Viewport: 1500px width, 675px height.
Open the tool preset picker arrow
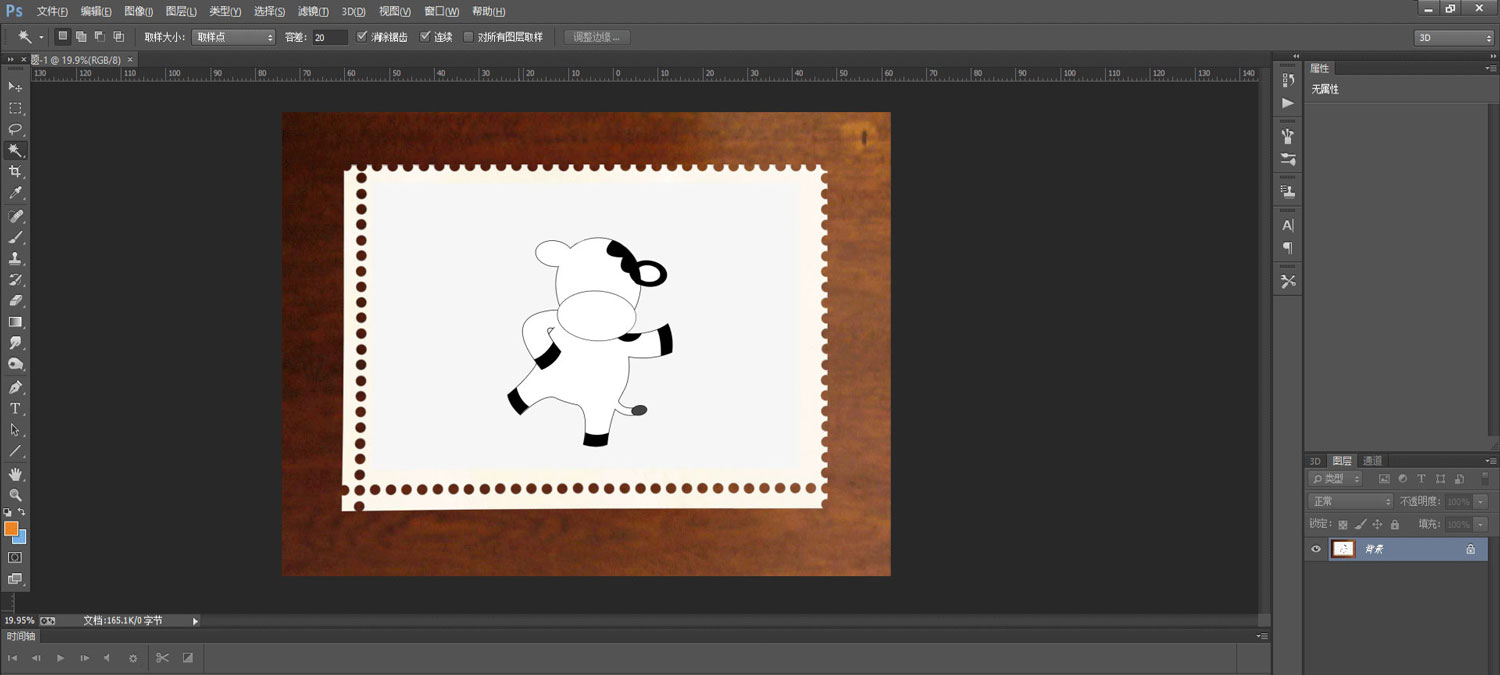tap(41, 37)
